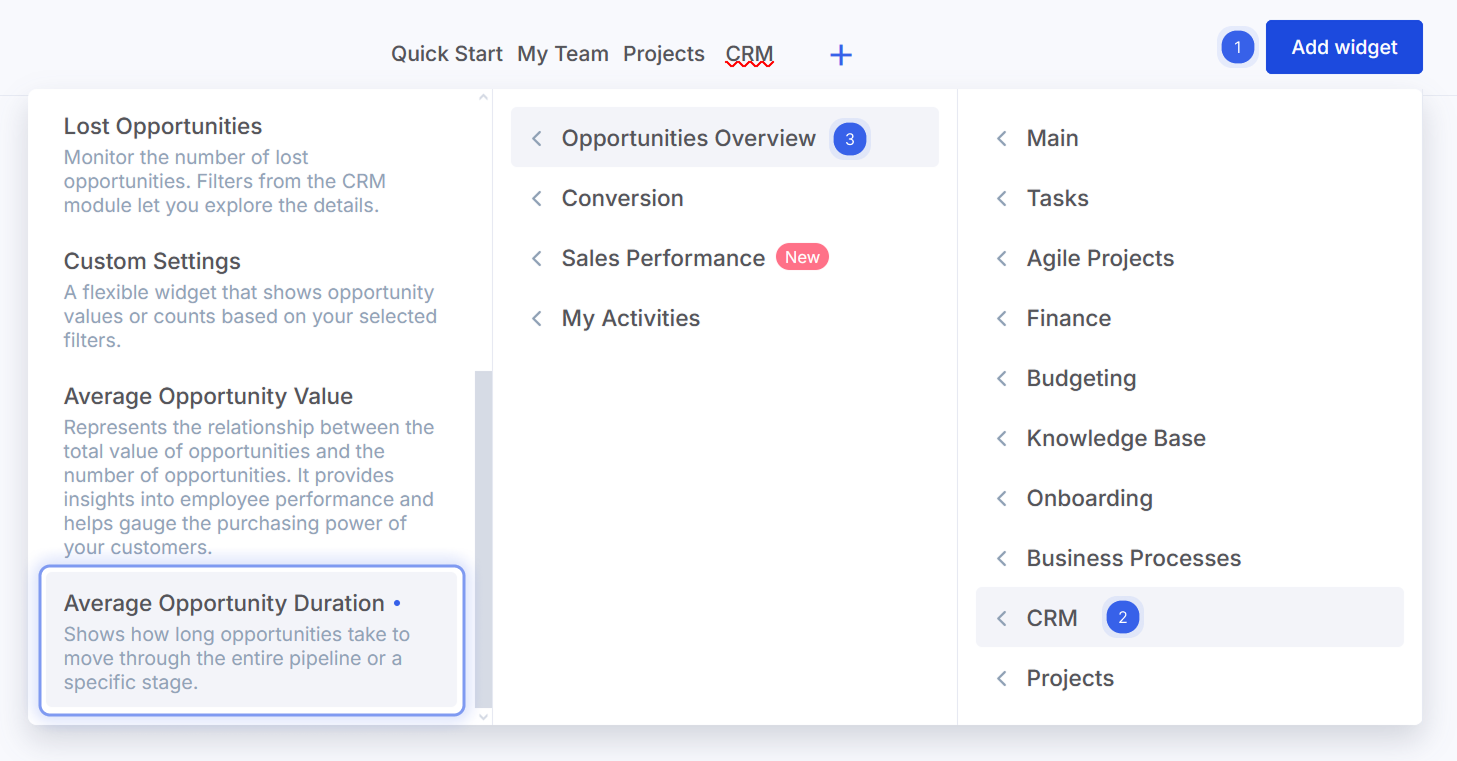Select the Finance module category
Viewport: 1457px width, 761px height.
[1068, 318]
